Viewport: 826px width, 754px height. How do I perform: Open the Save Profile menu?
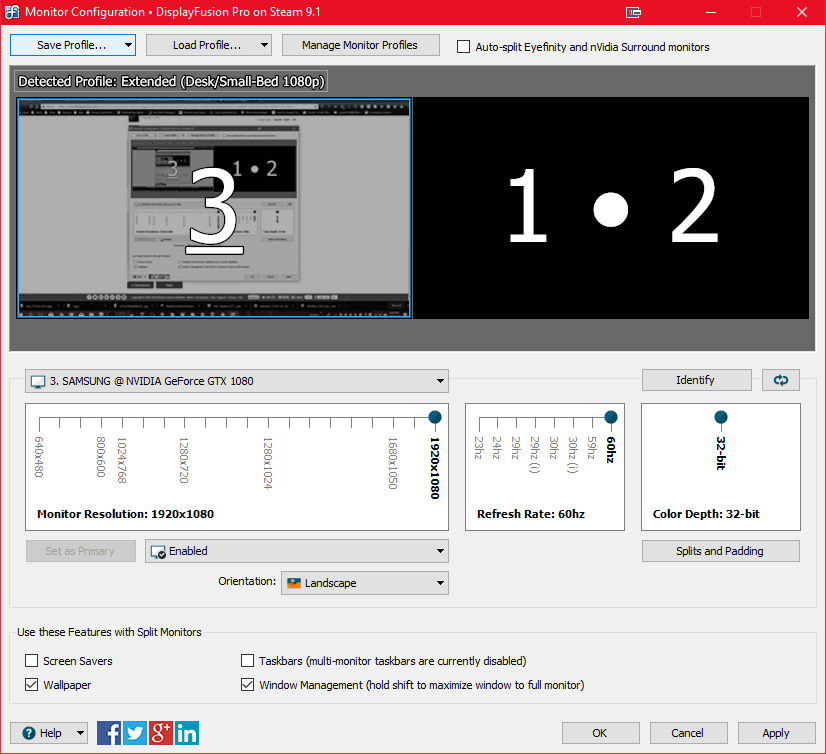(x=72, y=45)
